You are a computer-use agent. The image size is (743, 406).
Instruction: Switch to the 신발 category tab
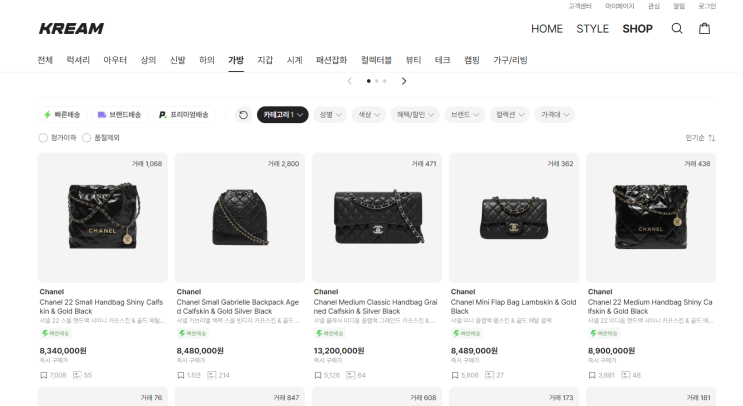tap(178, 60)
